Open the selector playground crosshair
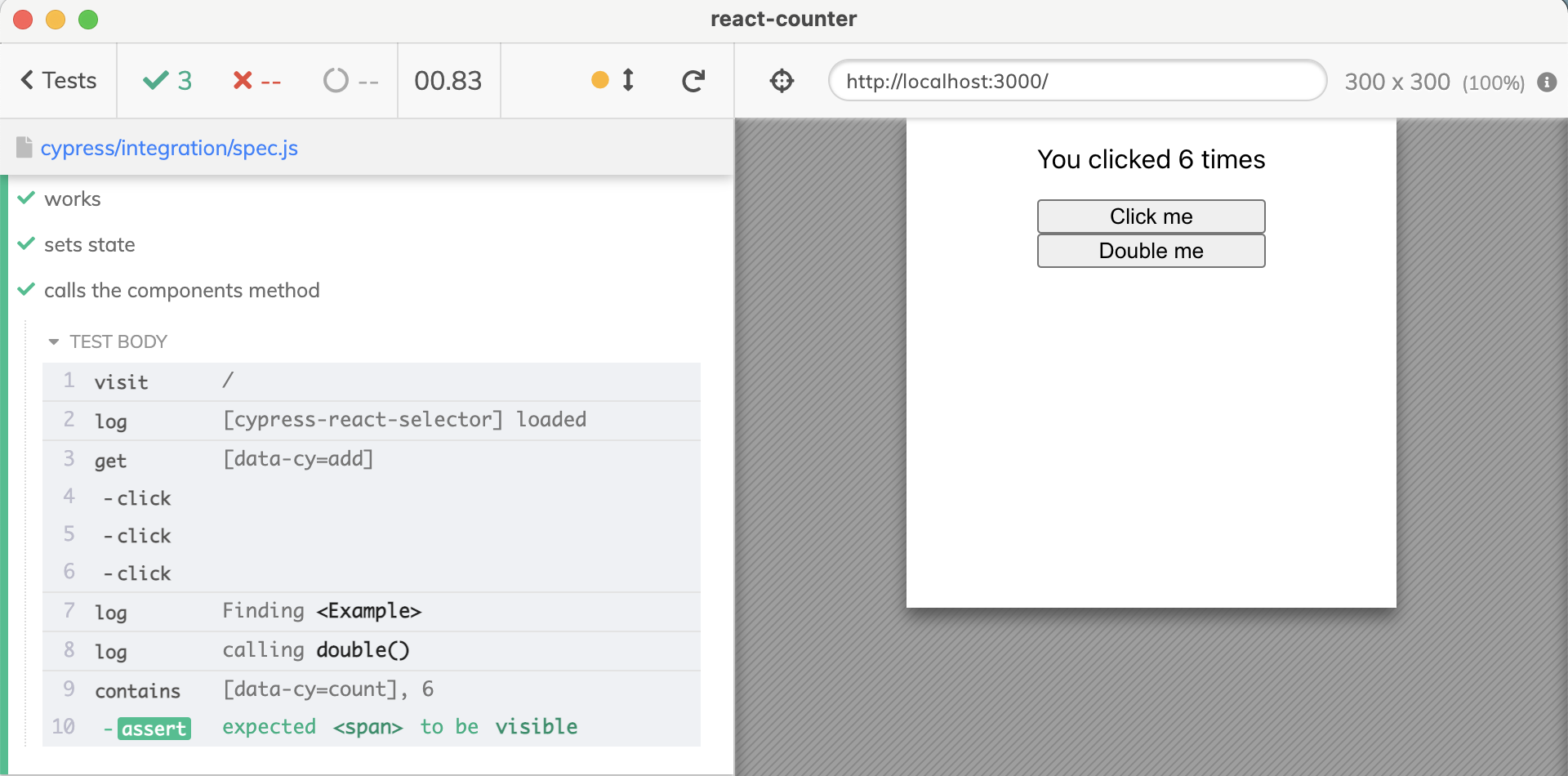Image resolution: width=1568 pixels, height=776 pixels. point(782,81)
